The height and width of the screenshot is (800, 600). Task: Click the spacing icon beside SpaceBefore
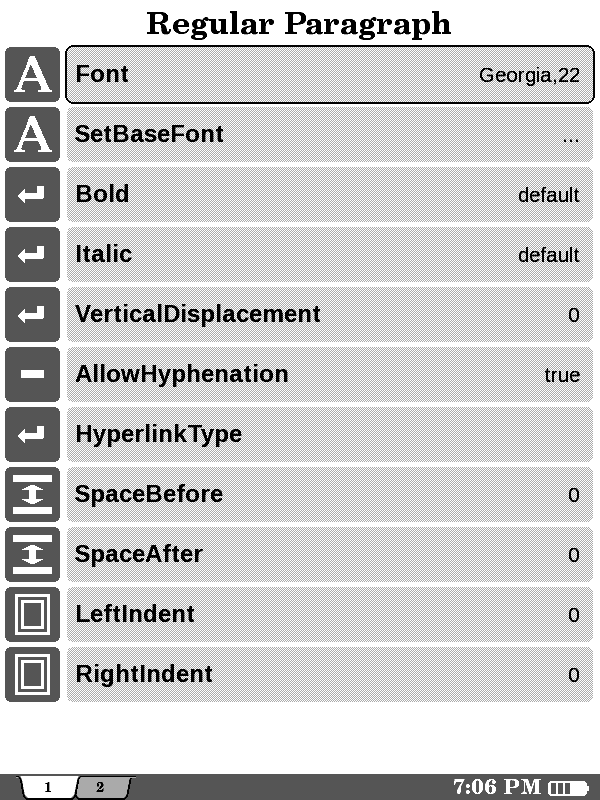point(32,495)
